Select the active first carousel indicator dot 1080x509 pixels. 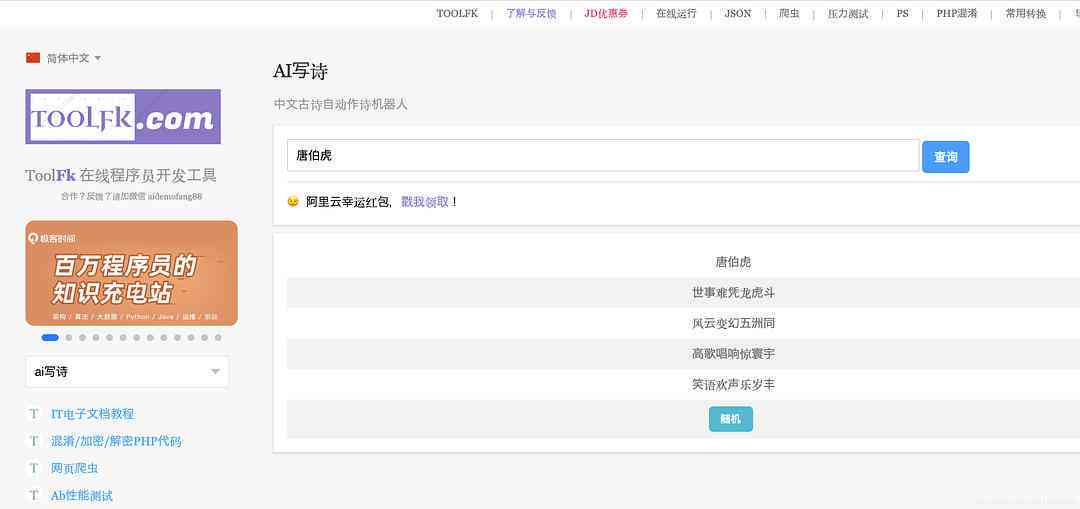click(x=50, y=337)
